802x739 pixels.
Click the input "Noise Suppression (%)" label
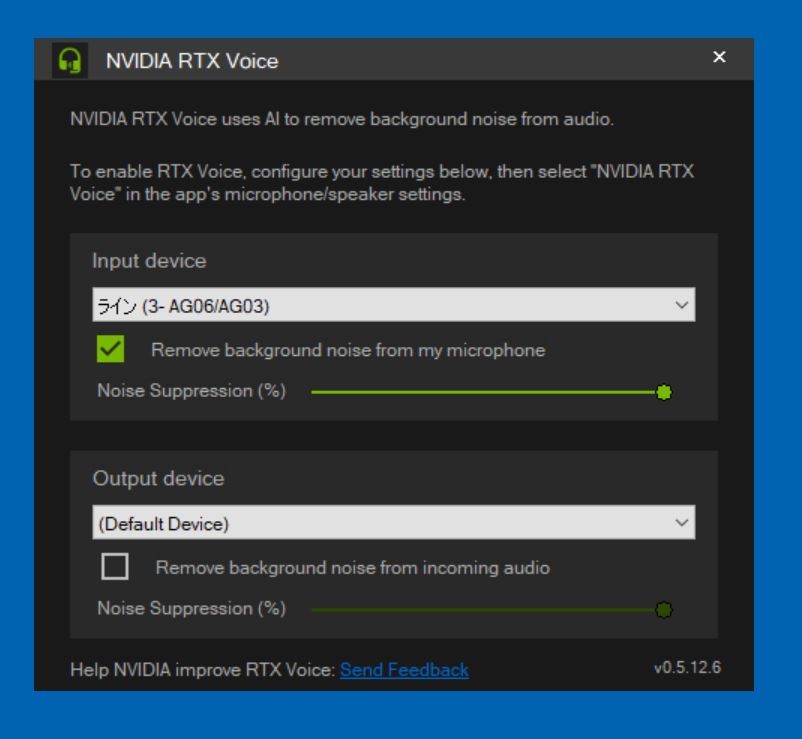click(191, 390)
